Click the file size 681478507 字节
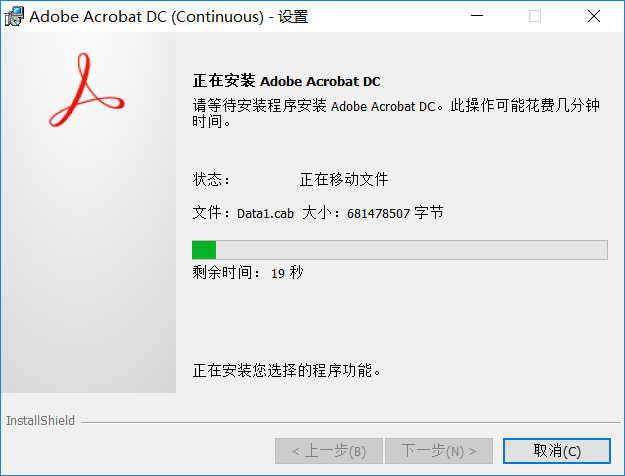Viewport: 625px width, 476px height. [395, 213]
